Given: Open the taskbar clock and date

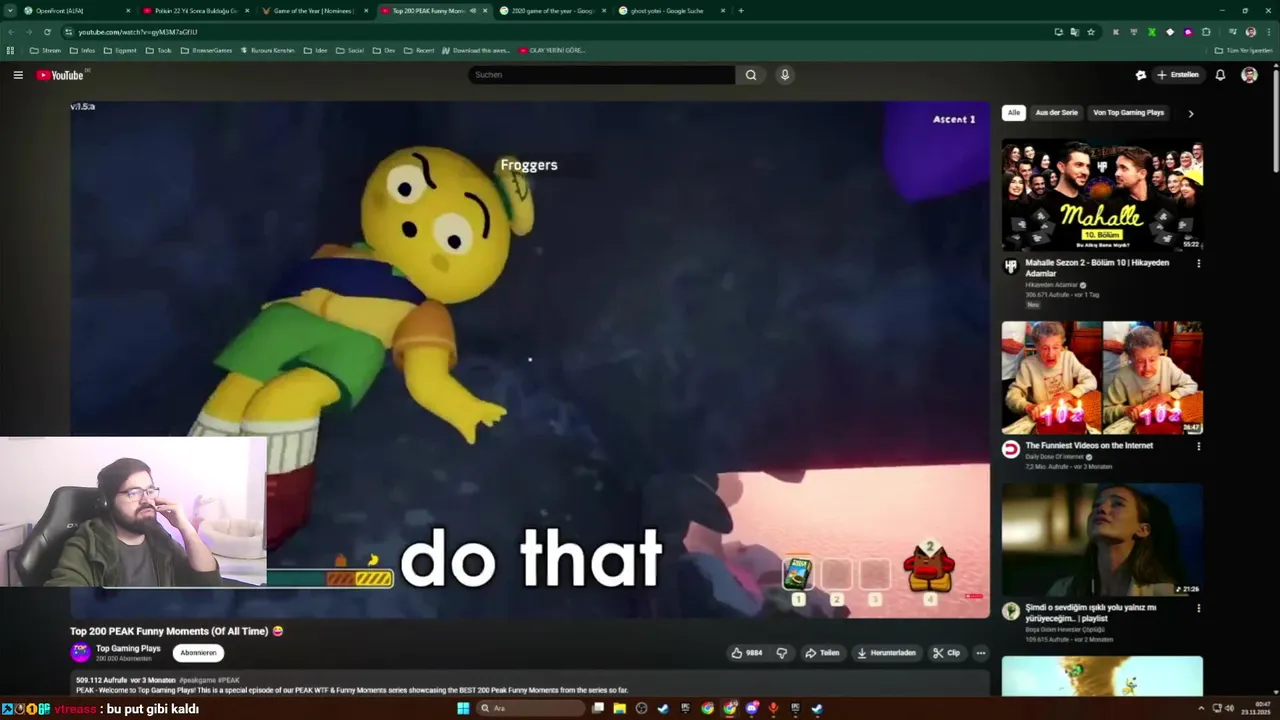Looking at the screenshot, I should [x=1255, y=709].
